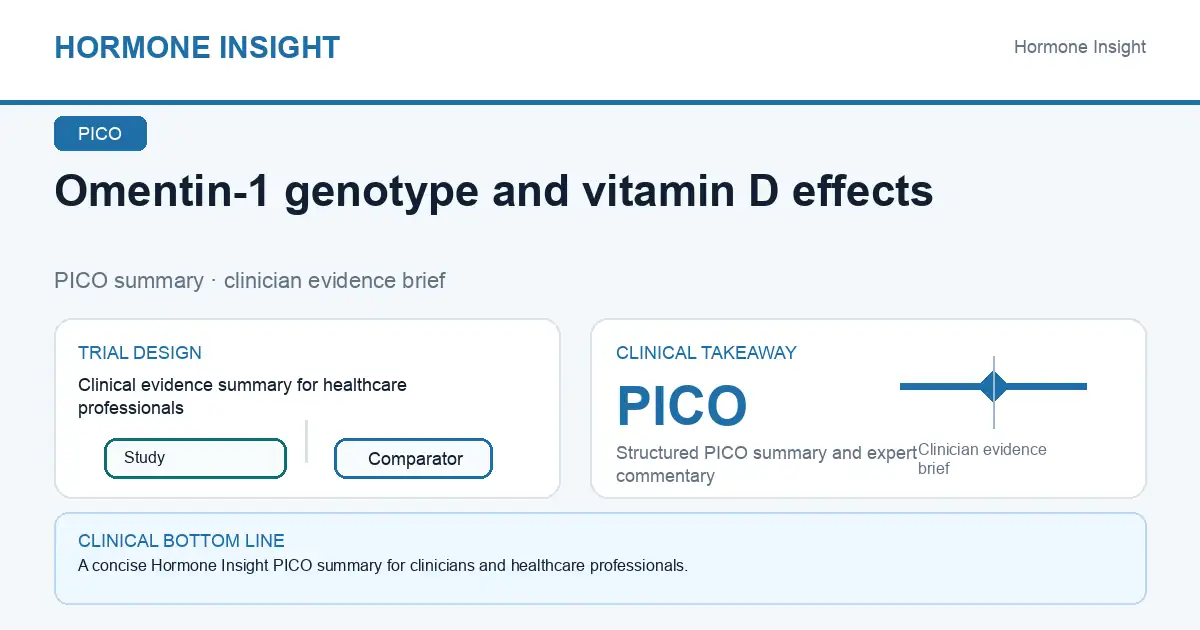This screenshot has height=630, width=1200.
Task: Click the Structured PICO summary description text
Action: pos(767,464)
